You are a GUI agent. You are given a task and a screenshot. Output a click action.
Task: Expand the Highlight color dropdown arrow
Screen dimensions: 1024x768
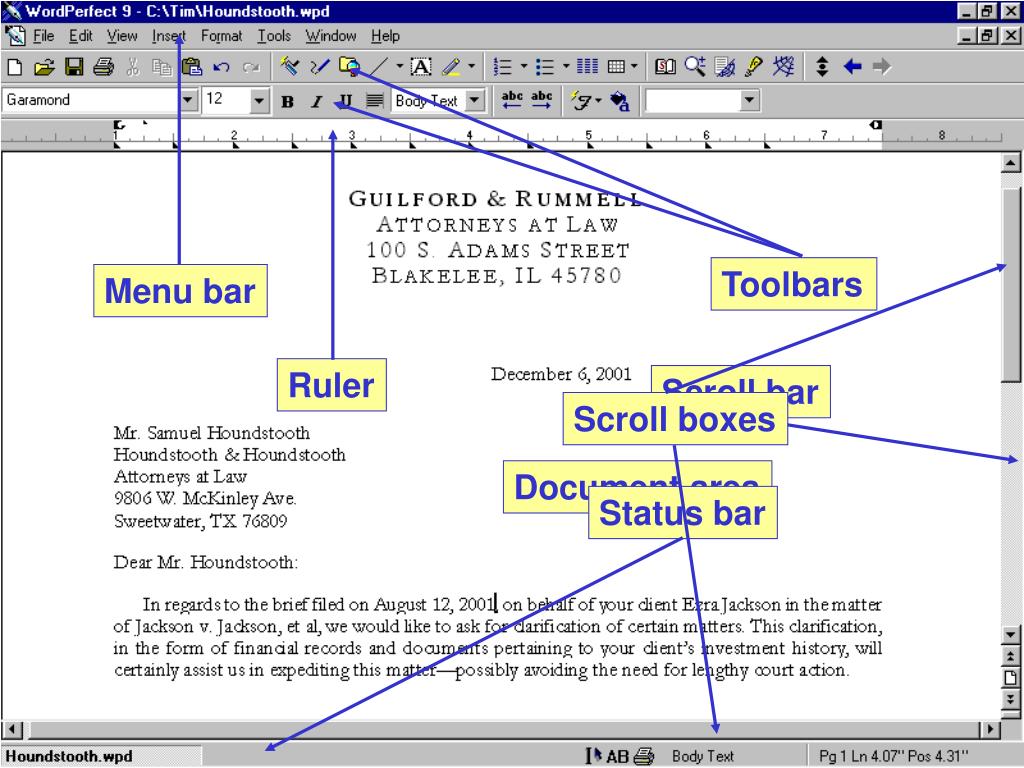point(471,67)
